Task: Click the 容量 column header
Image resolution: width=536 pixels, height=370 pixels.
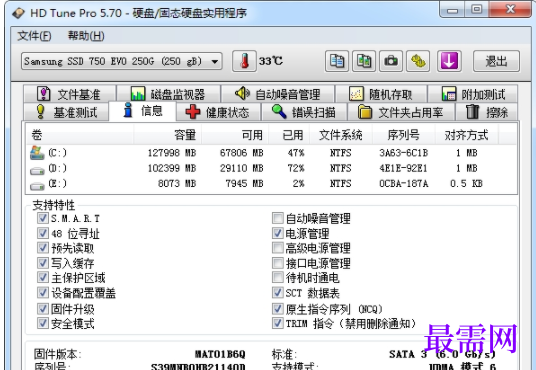Action: point(168,135)
